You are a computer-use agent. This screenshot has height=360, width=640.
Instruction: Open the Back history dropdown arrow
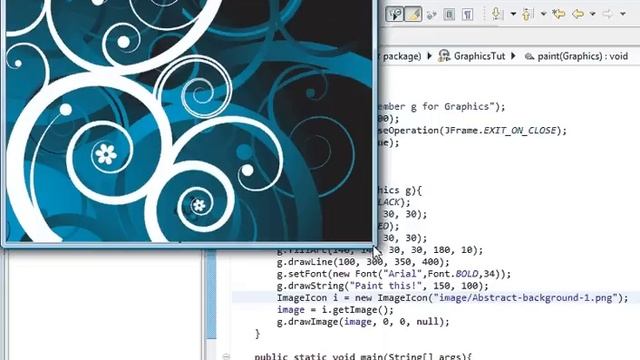coord(592,14)
